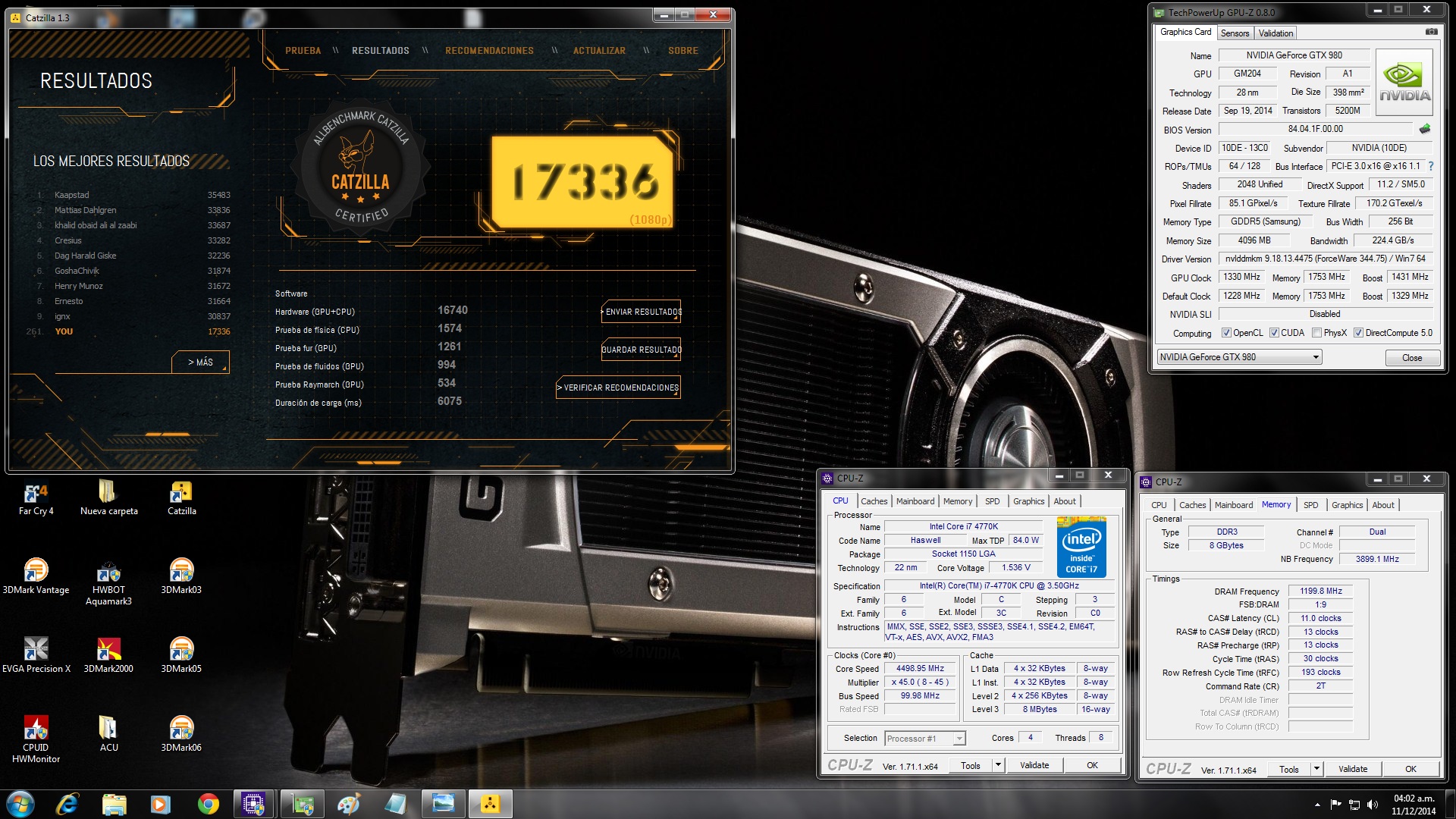This screenshot has width=1456, height=819.
Task: Open ACU desktop icon
Action: (108, 734)
